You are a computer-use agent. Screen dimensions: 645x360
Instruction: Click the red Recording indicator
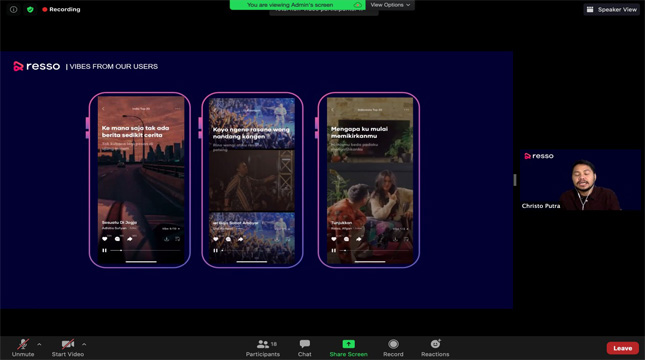point(61,9)
